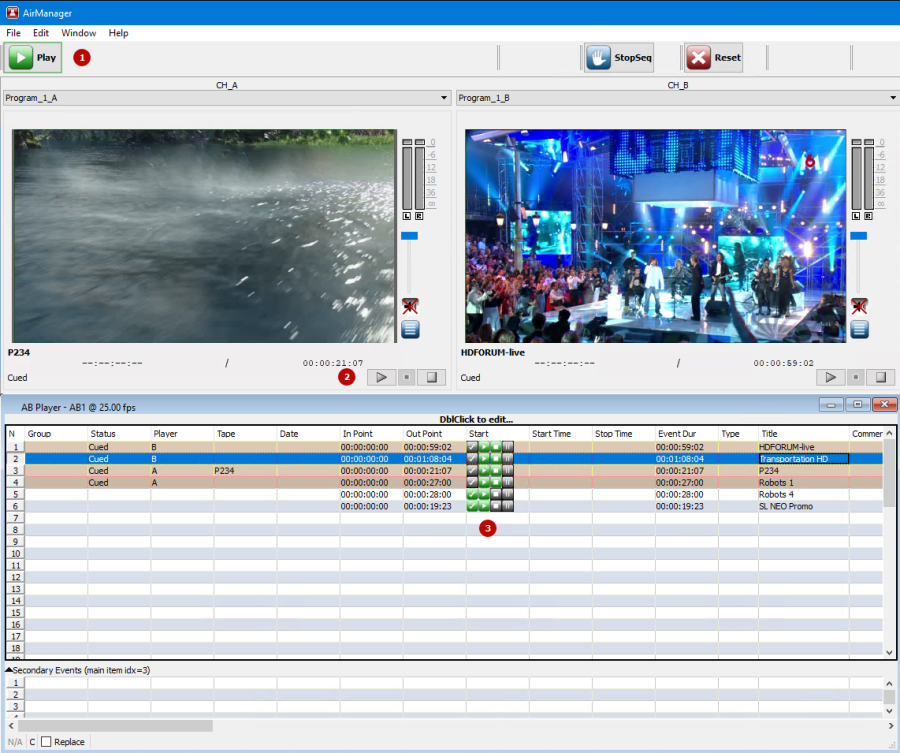The width and height of the screenshot is (900, 753).
Task: Click the L audio channel button on CH_A
Action: tap(407, 216)
